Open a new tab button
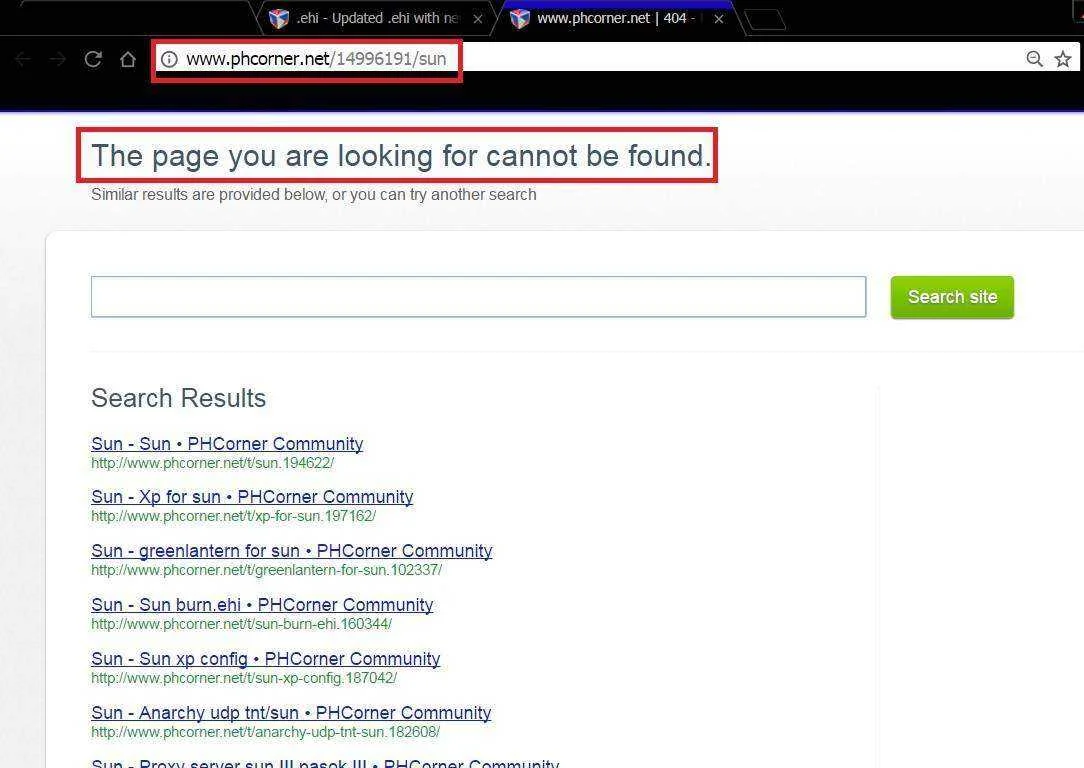Screen dimensions: 1084x768 tap(765, 19)
